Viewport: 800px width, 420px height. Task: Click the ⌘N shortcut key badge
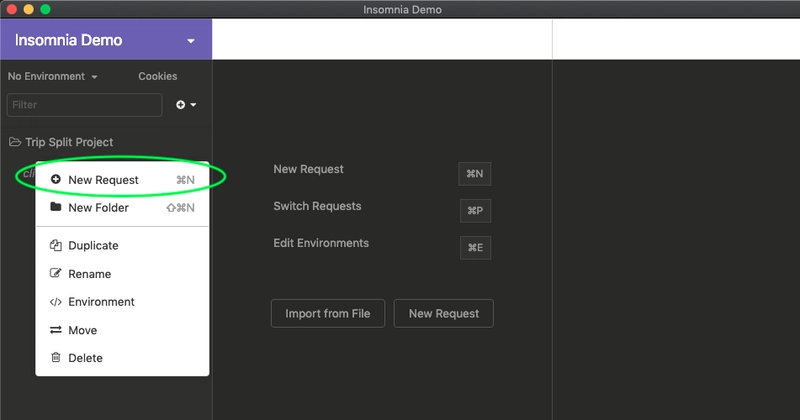point(474,174)
